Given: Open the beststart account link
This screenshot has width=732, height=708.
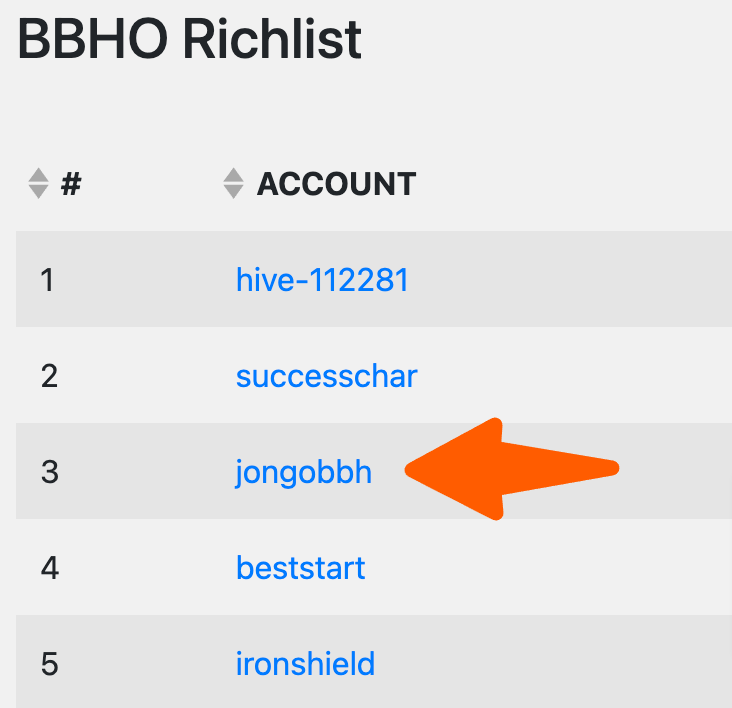Looking at the screenshot, I should coord(301,568).
